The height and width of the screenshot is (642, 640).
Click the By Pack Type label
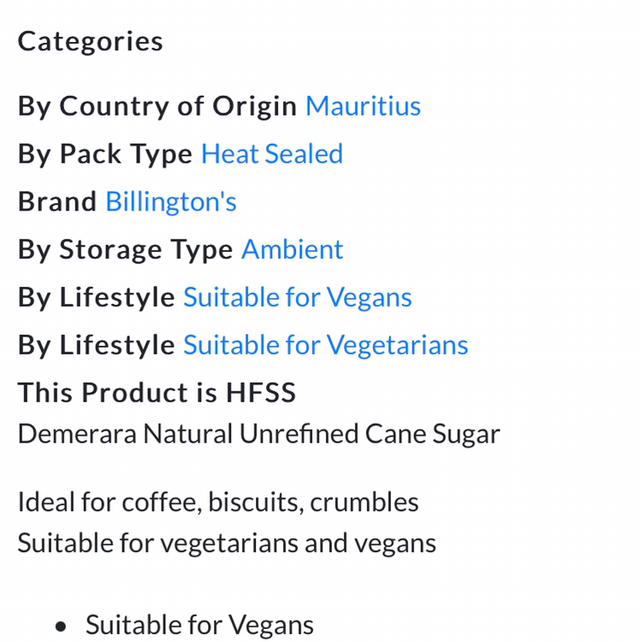click(x=105, y=154)
